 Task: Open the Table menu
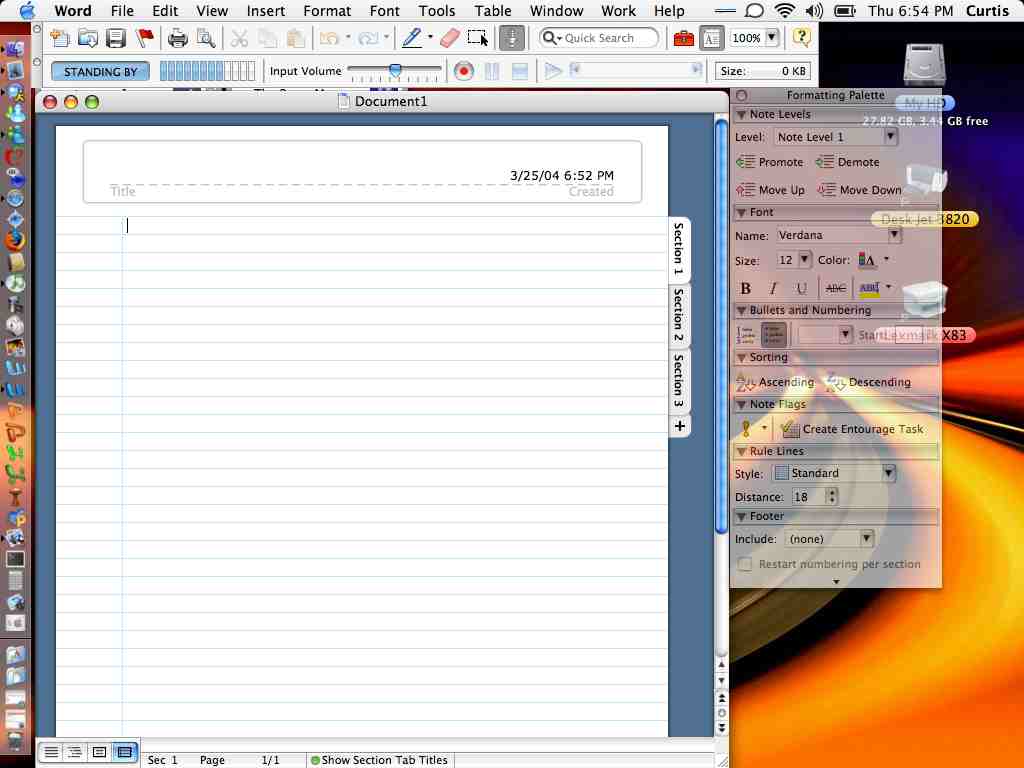coord(492,10)
